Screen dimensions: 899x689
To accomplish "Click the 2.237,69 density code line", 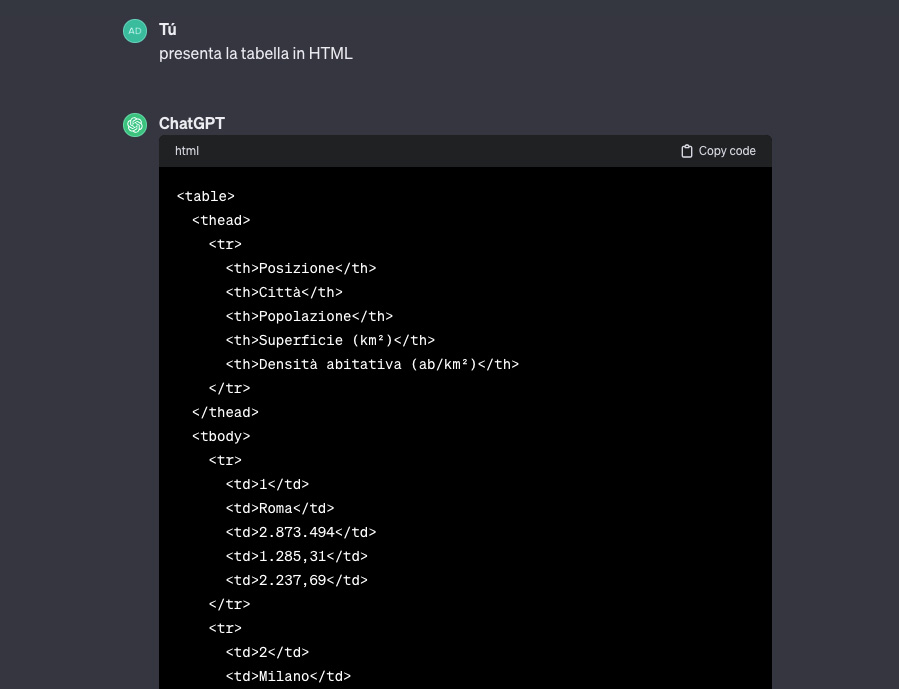I will [297, 581].
